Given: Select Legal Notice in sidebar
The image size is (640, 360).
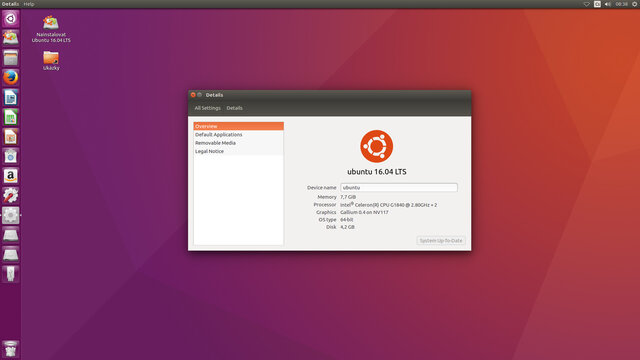Looking at the screenshot, I should [238, 151].
